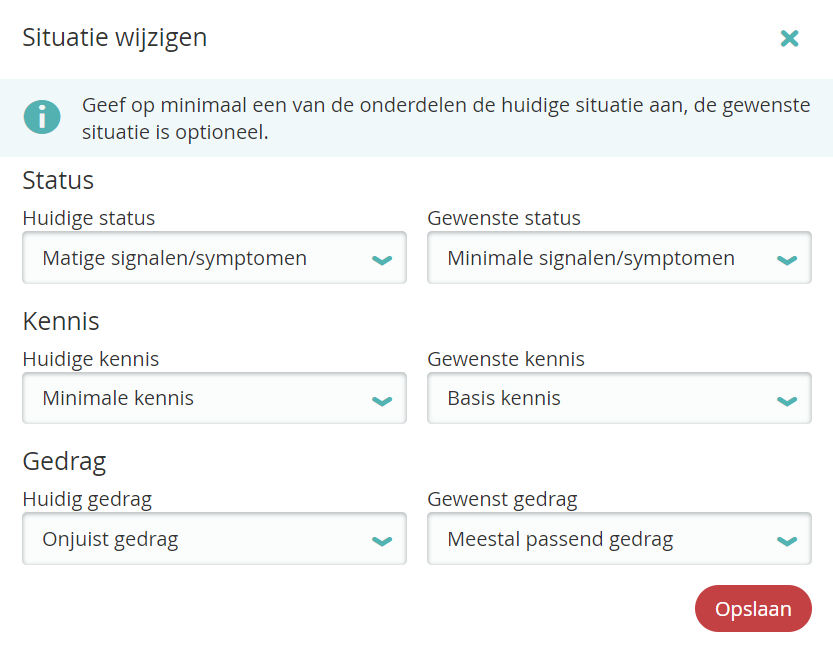Screen dimensions: 833x658
Task: Expand the 'Minimale kennis' dropdown
Action: tap(213, 399)
